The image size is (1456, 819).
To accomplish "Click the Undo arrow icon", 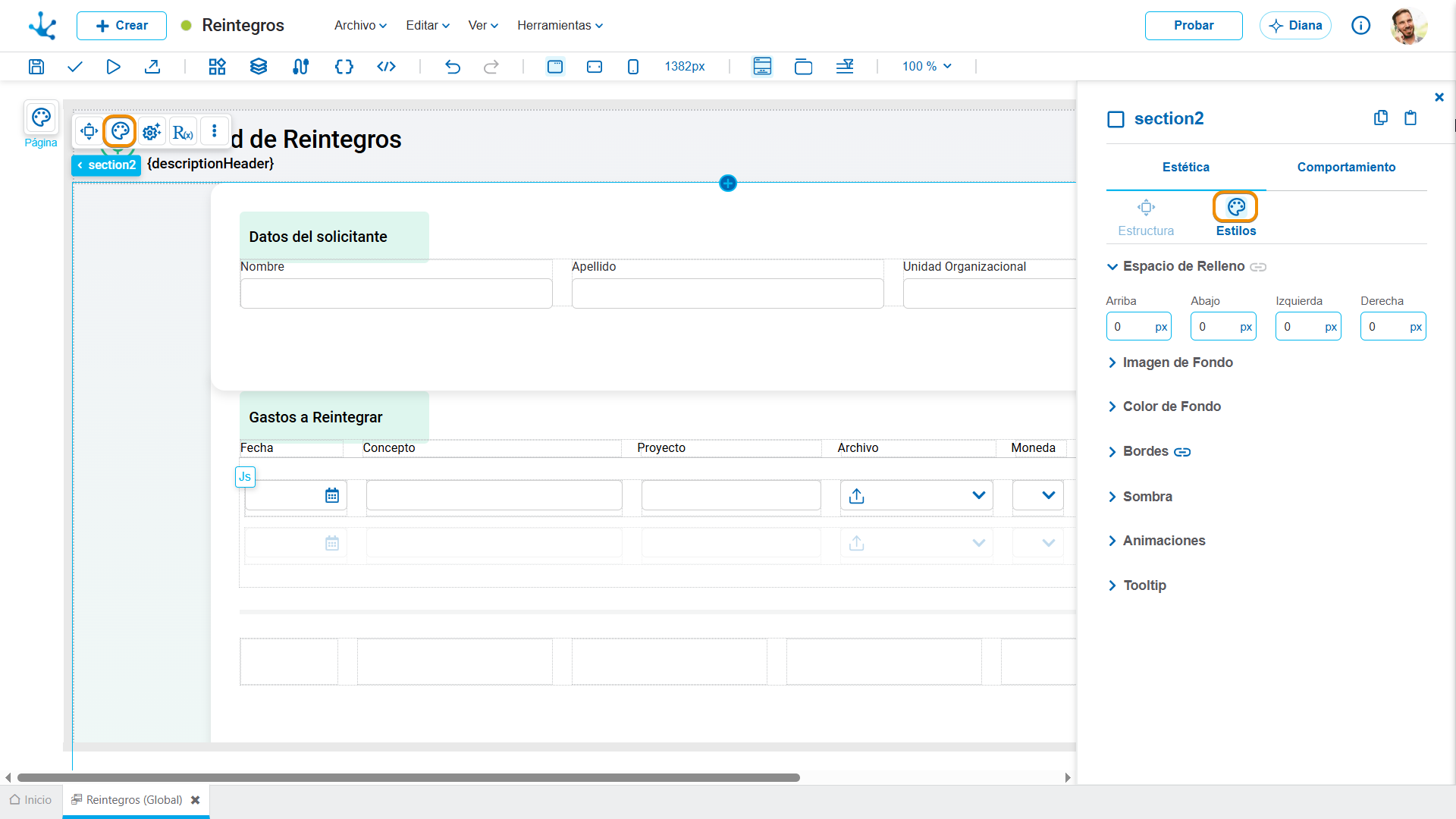I will tap(453, 67).
